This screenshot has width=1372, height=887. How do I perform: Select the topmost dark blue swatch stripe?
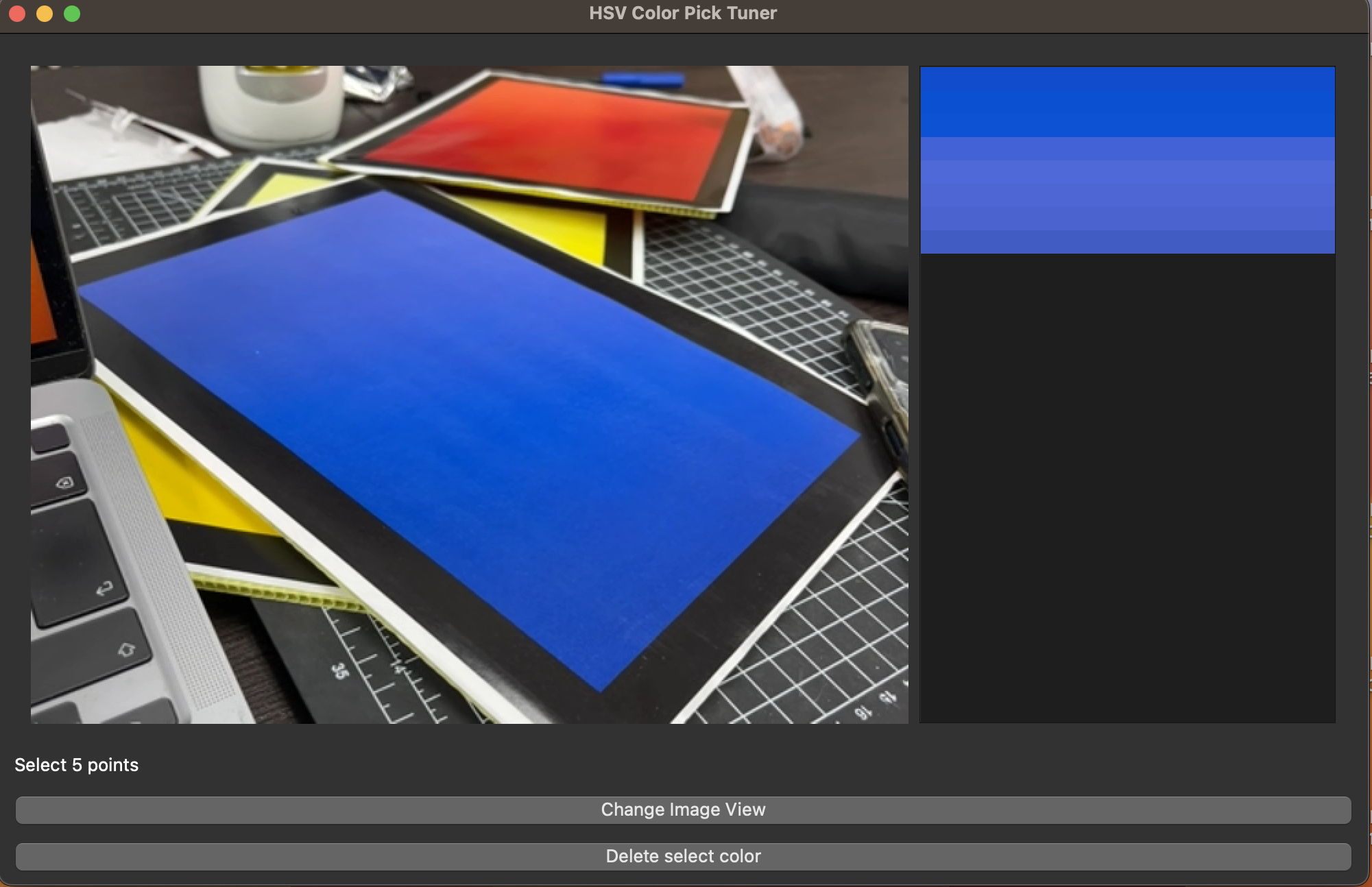tap(1127, 78)
